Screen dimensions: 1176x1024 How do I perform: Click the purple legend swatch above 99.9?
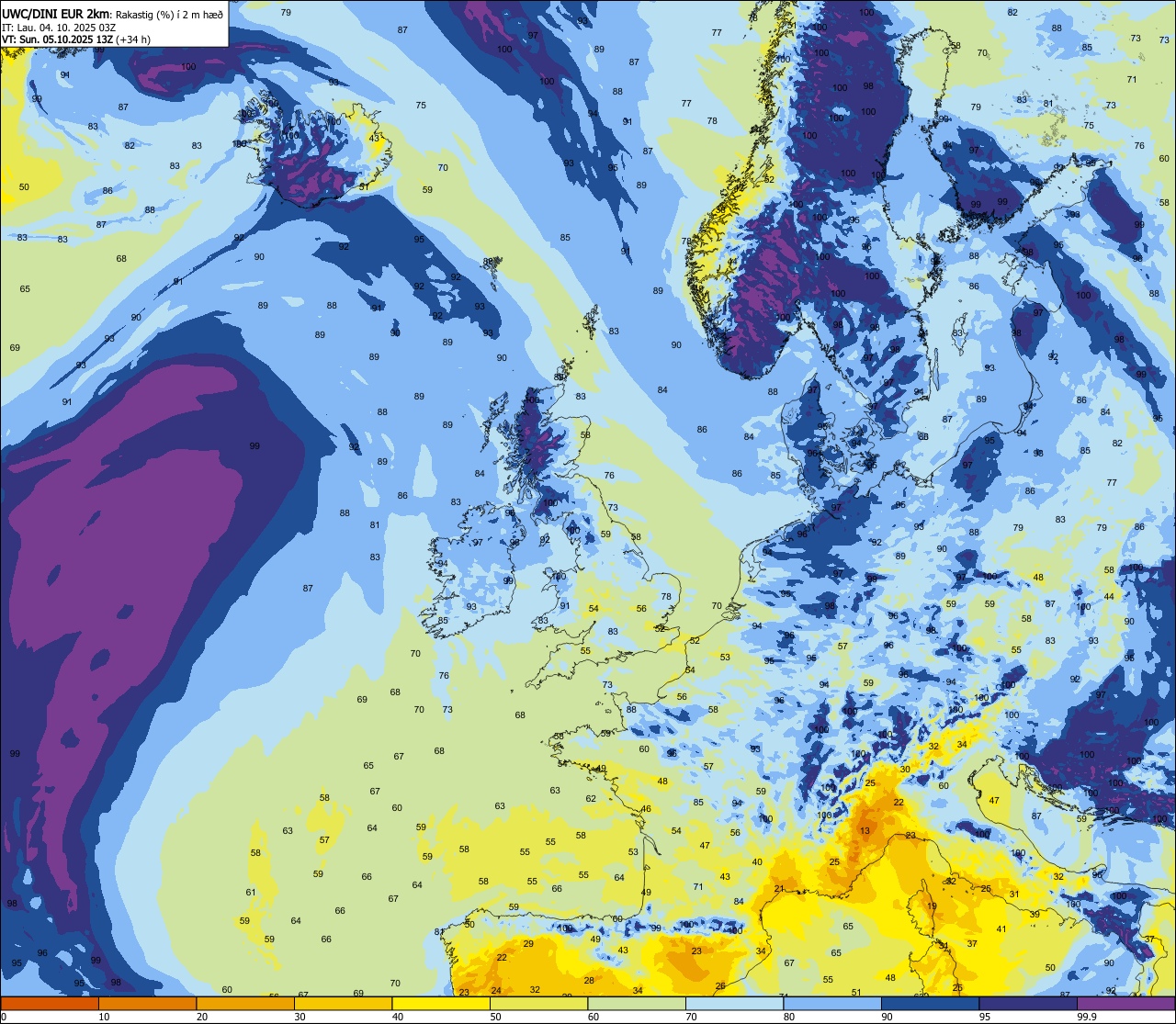pos(1125,1003)
